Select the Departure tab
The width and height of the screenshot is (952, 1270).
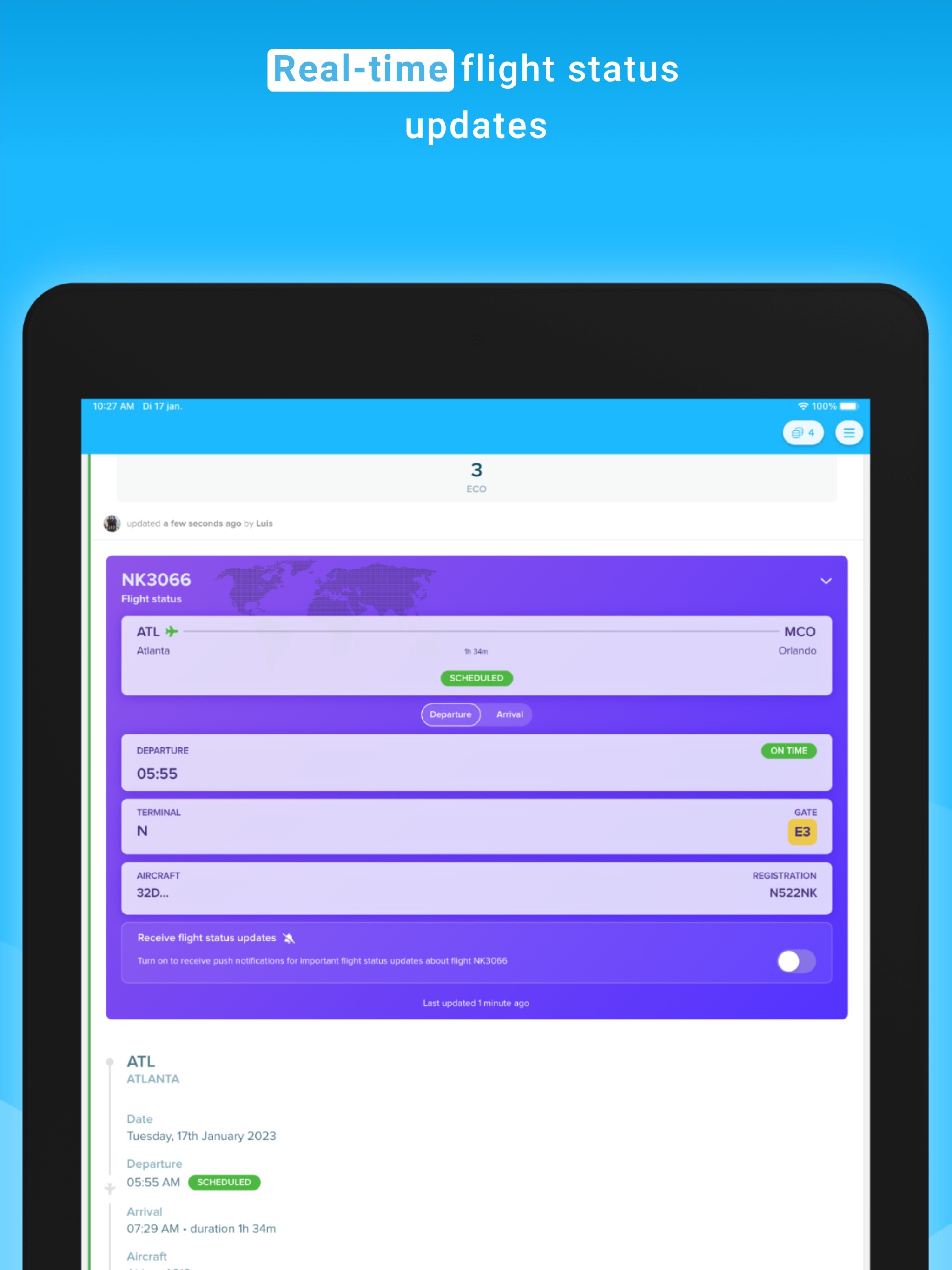click(450, 714)
